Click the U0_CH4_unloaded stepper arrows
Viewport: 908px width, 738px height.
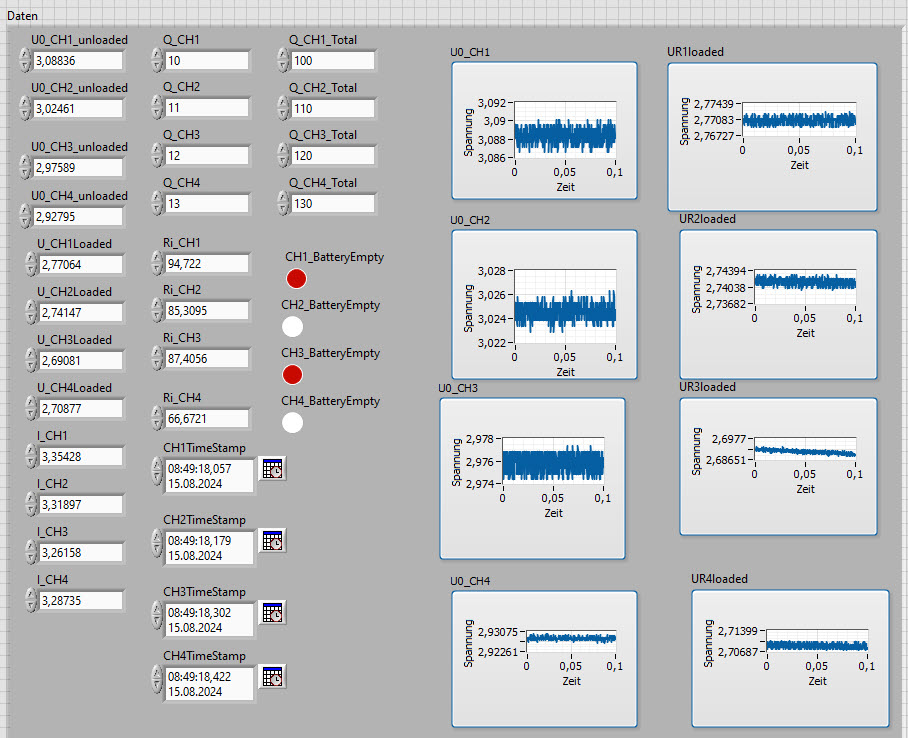point(25,216)
